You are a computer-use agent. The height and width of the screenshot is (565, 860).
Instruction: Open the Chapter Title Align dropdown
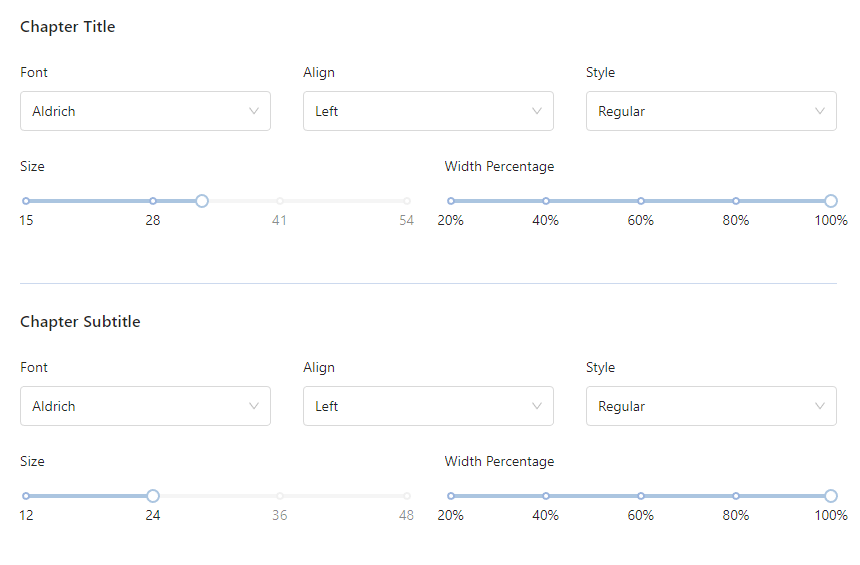[428, 111]
